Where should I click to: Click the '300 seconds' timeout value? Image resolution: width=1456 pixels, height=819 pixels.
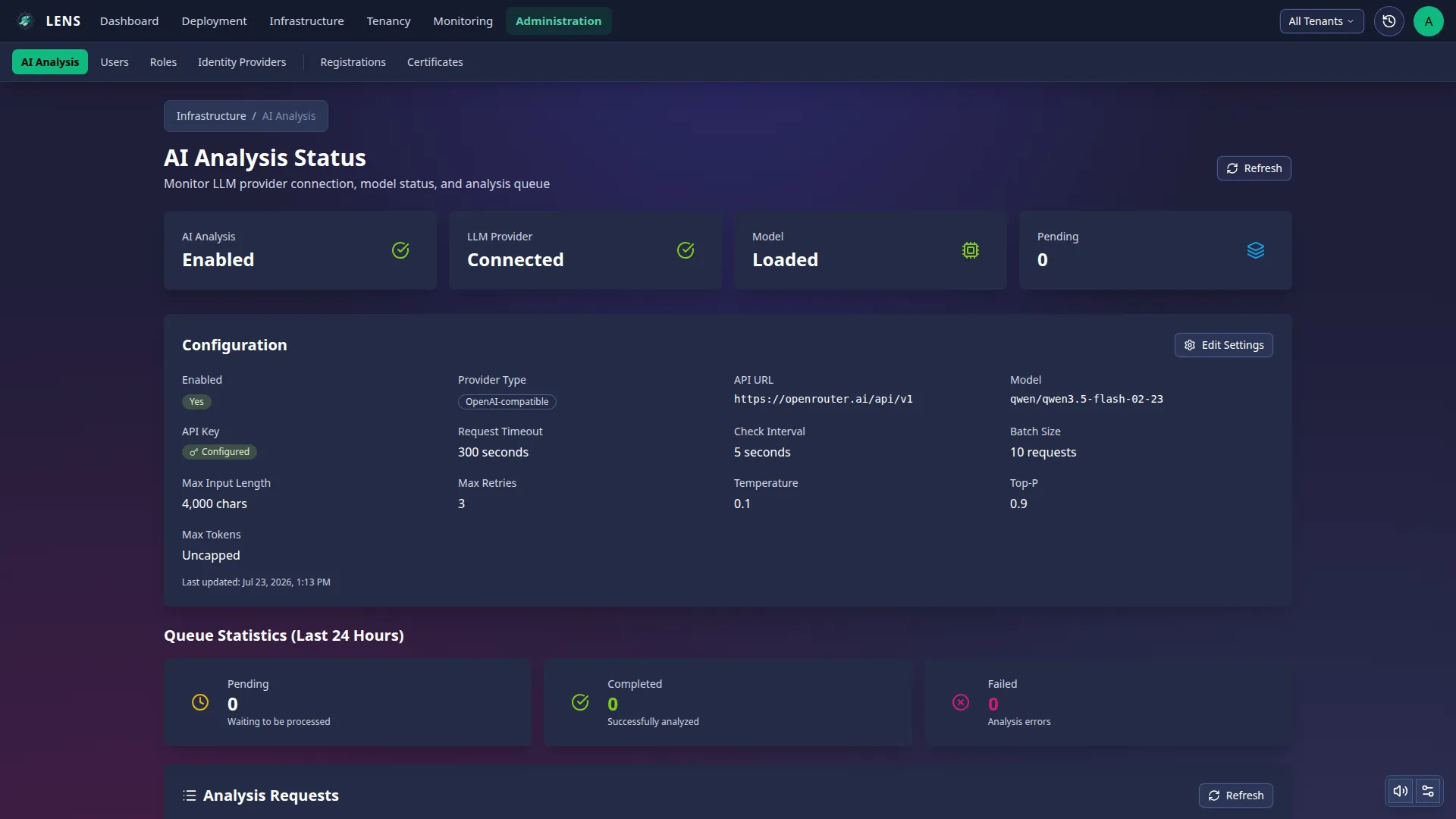pos(493,452)
